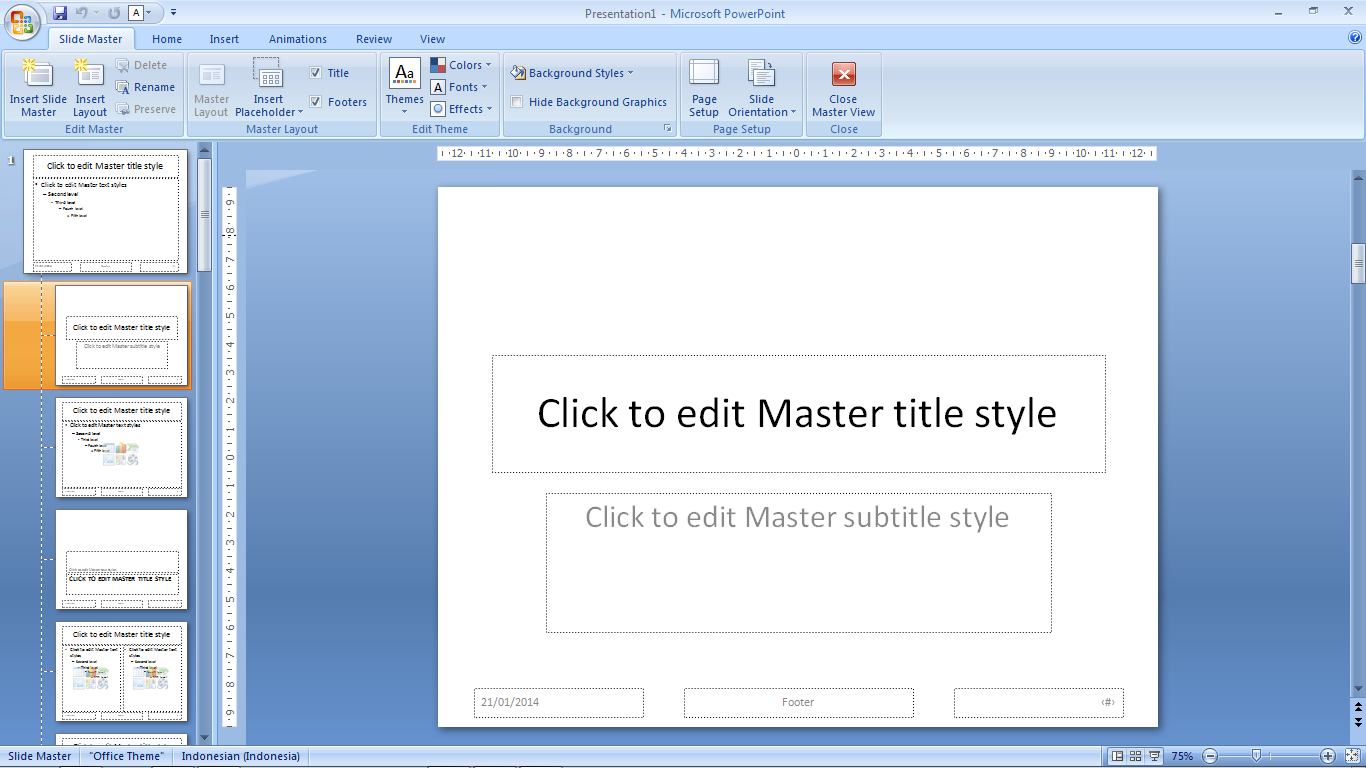This screenshot has height=768, width=1366.
Task: Enable Hide Background Graphics checkbox
Action: click(x=516, y=102)
